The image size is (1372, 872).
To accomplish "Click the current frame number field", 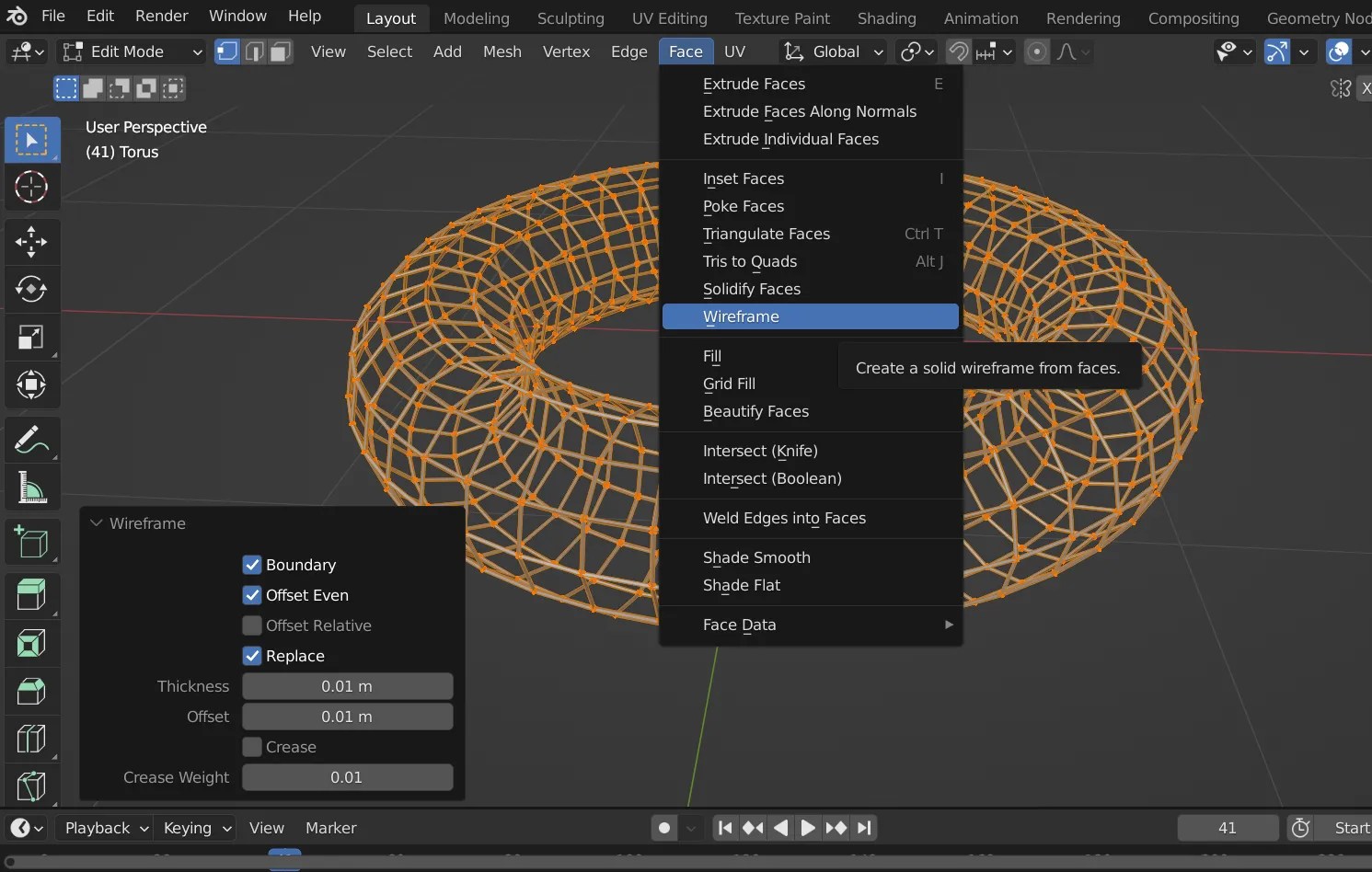I will 1227,828.
